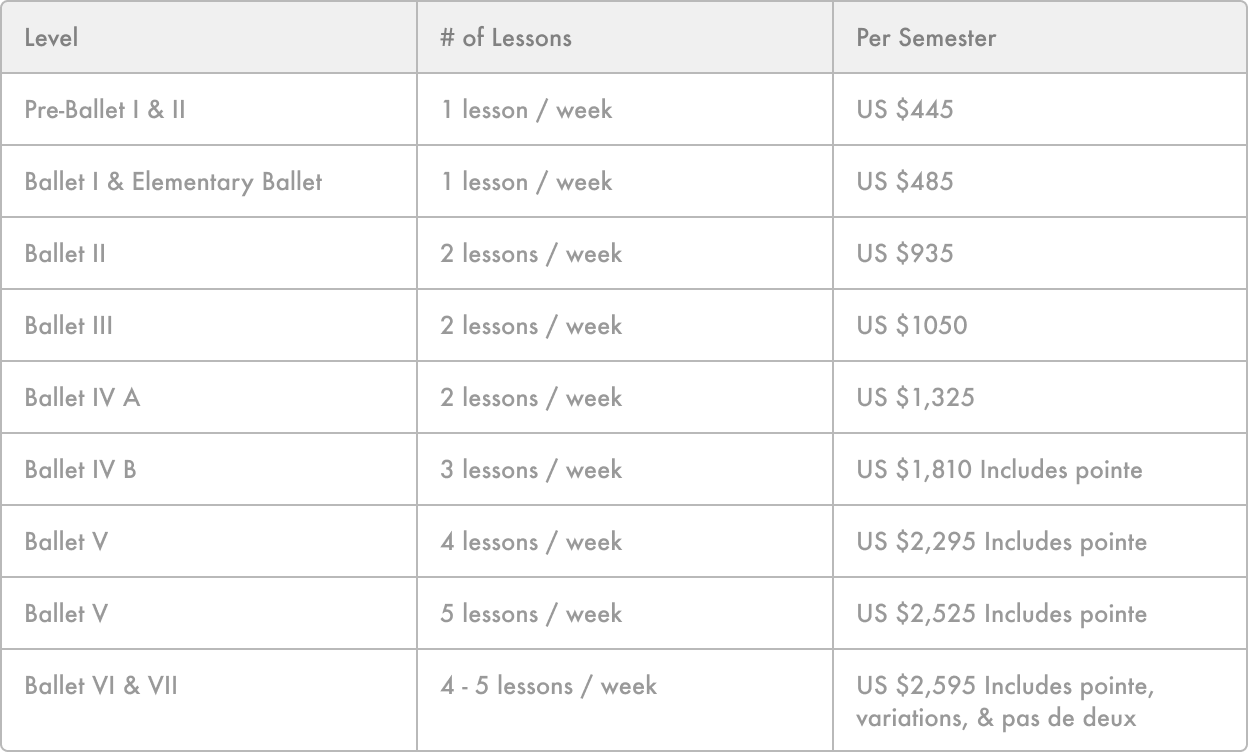Image resolution: width=1248 pixels, height=752 pixels.
Task: Select the US $1050 price
Action: click(x=912, y=326)
